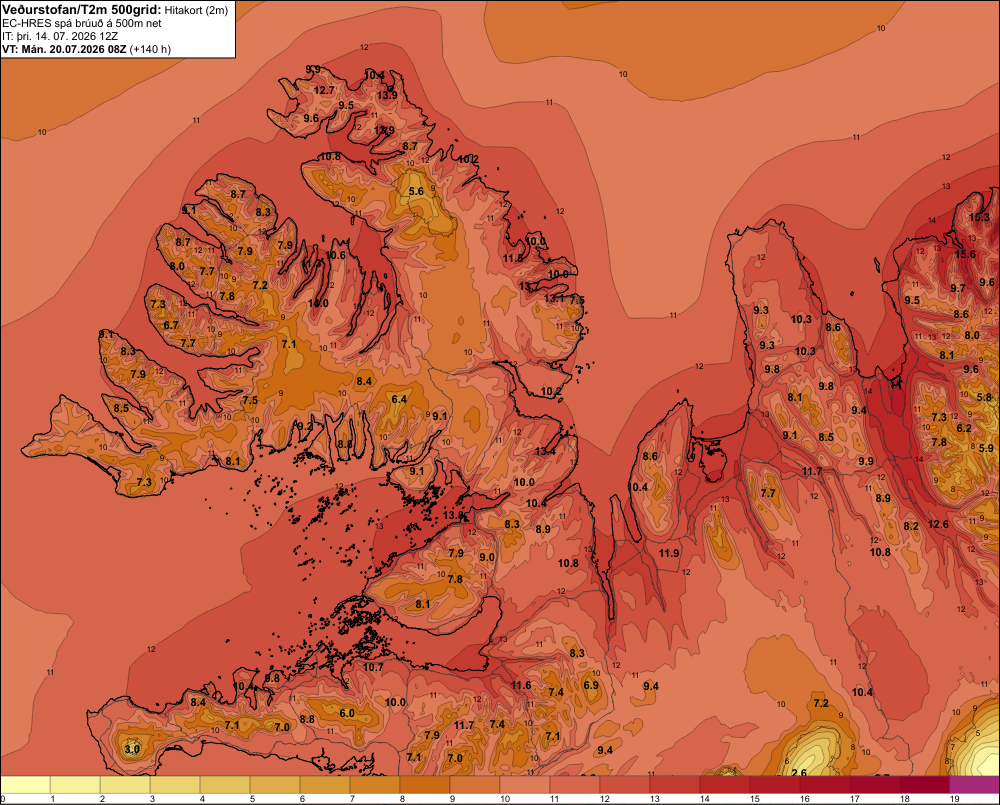The image size is (1000, 805).
Task: Select the 13.1 temperature reading
Action: coord(554,299)
